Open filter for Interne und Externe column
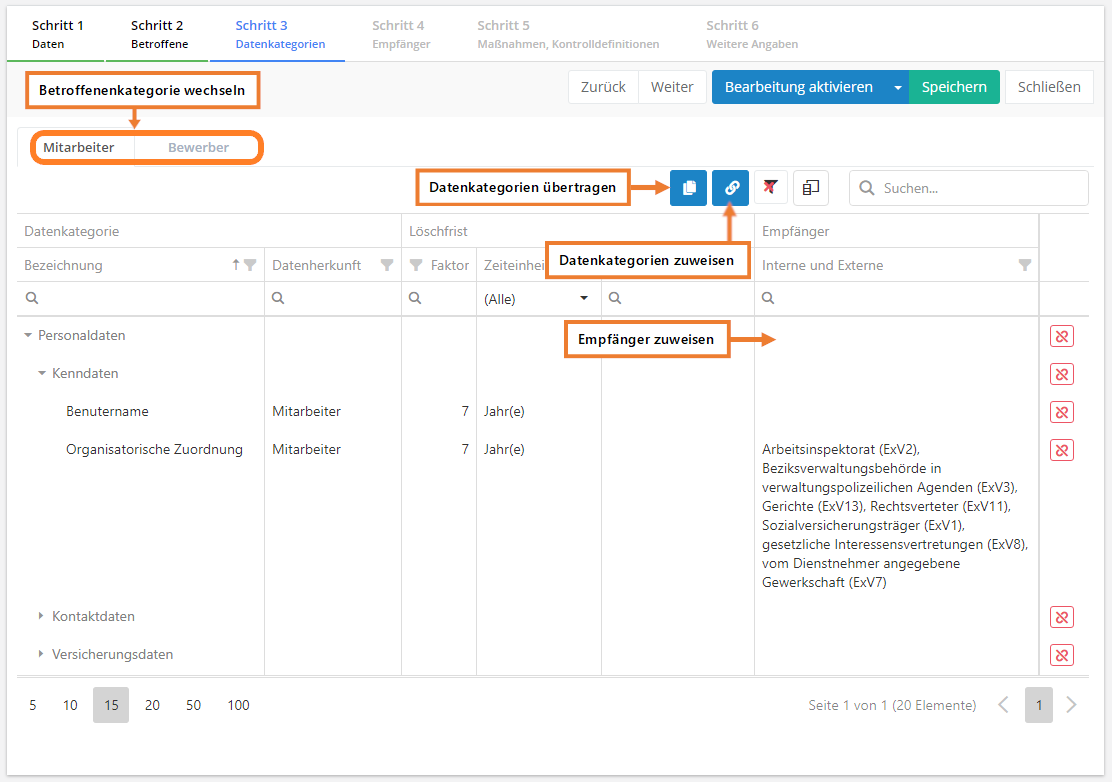This screenshot has width=1112, height=782. coord(1024,266)
